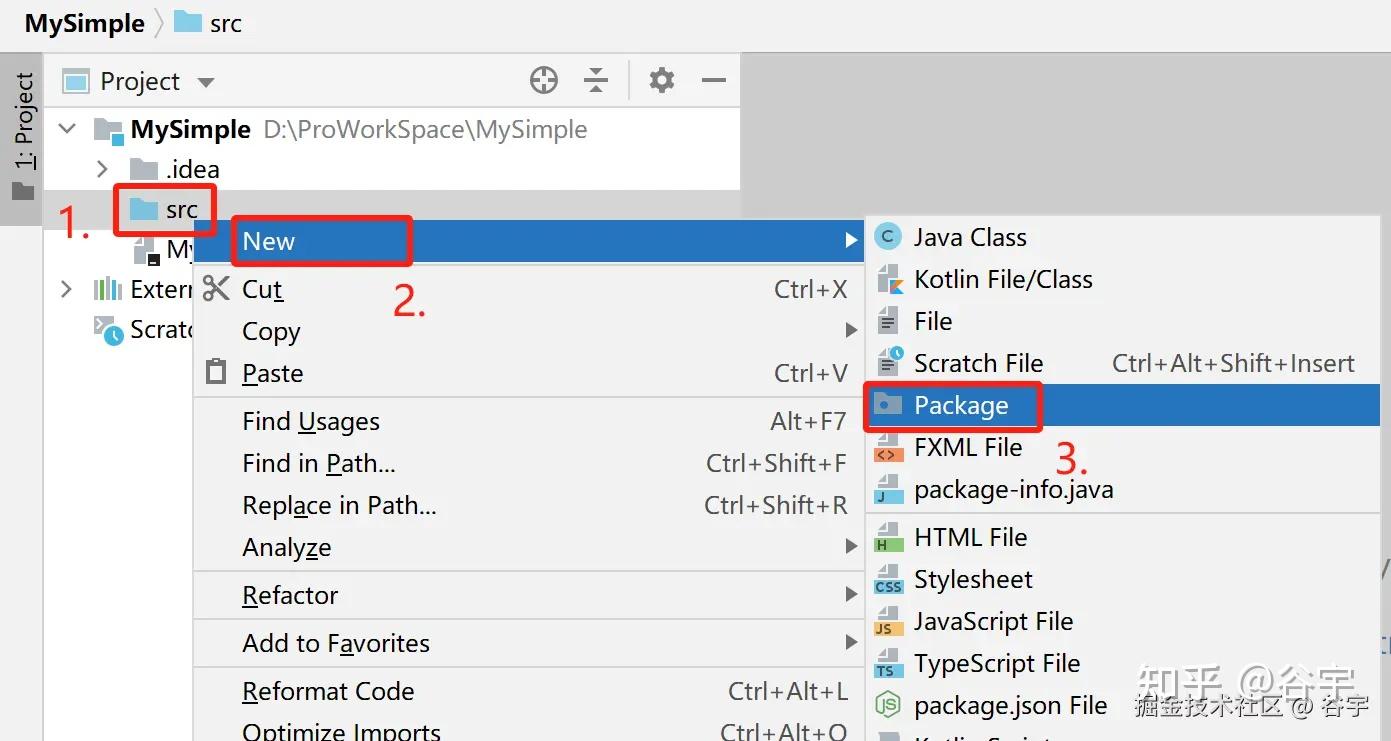Hide the Project panel with minus icon
1391x741 pixels.
pos(714,81)
